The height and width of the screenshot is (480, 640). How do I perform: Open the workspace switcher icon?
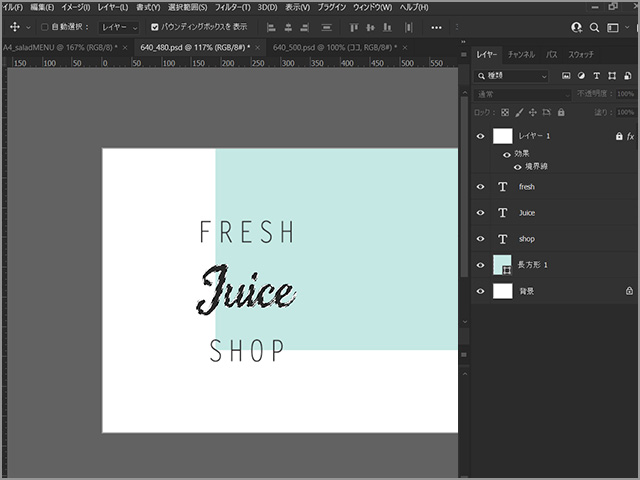[x=613, y=27]
